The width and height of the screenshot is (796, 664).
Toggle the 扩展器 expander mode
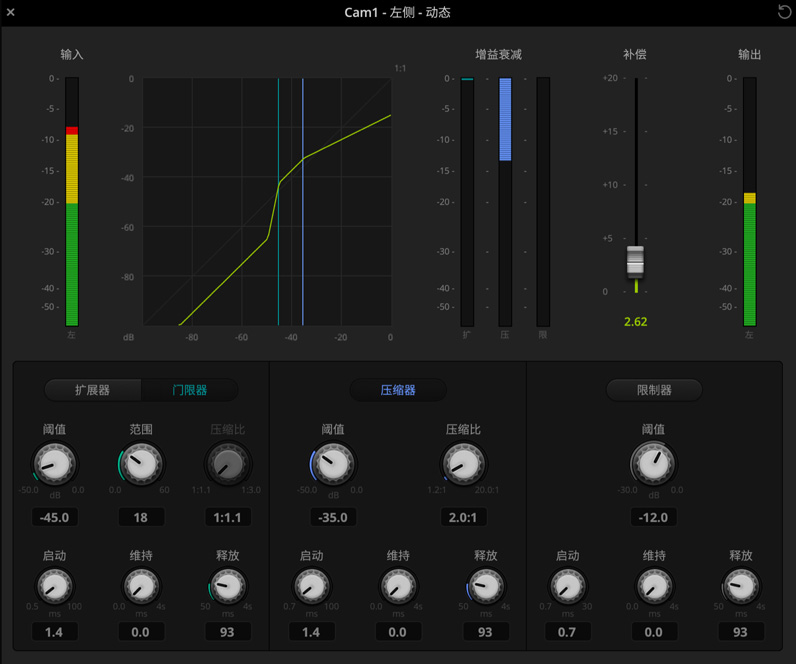pos(93,390)
